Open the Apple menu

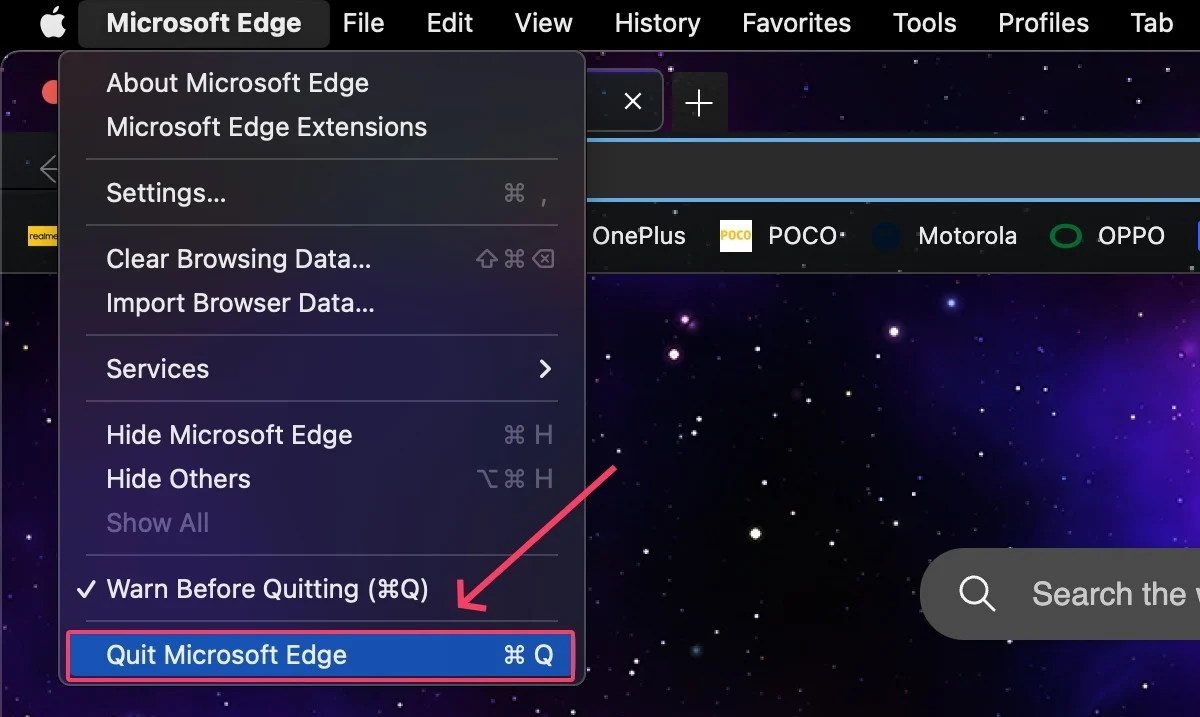point(52,23)
